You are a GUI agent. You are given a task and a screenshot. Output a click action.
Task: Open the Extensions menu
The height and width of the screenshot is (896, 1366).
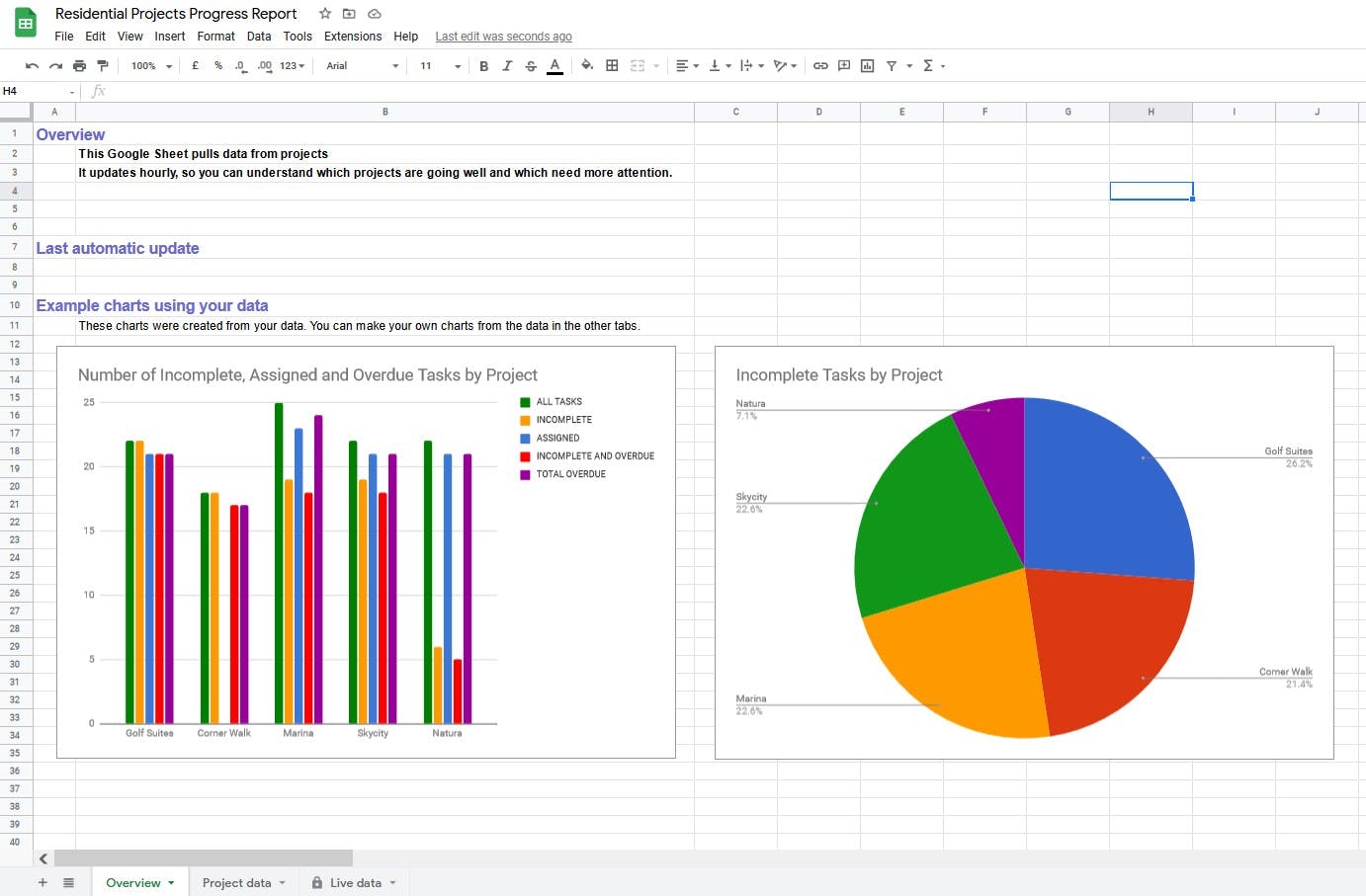pos(352,37)
